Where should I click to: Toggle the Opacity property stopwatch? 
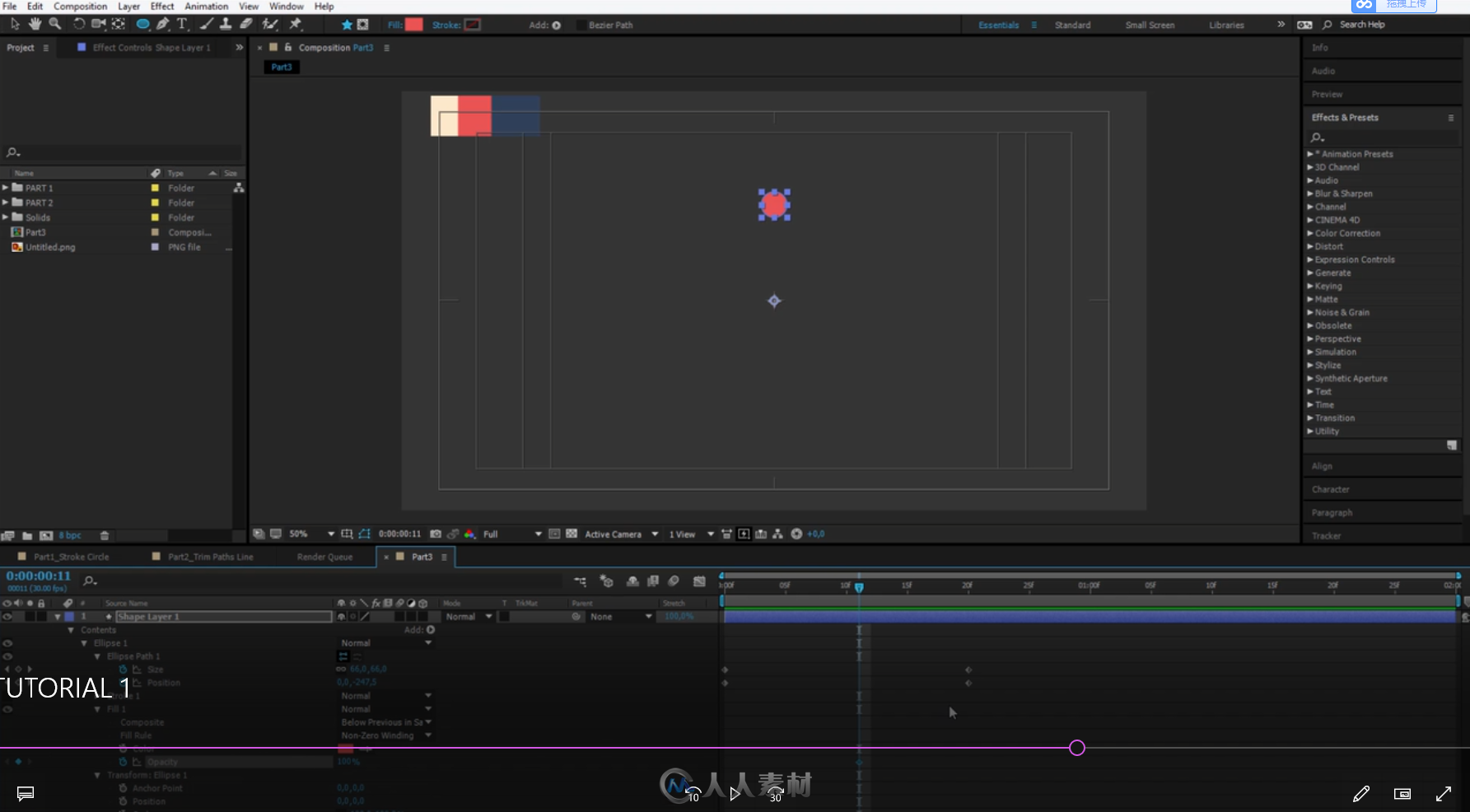124,762
